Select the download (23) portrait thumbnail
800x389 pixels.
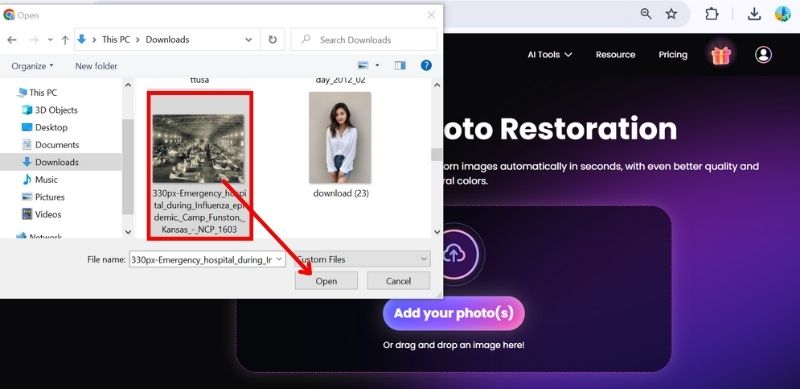(340, 138)
